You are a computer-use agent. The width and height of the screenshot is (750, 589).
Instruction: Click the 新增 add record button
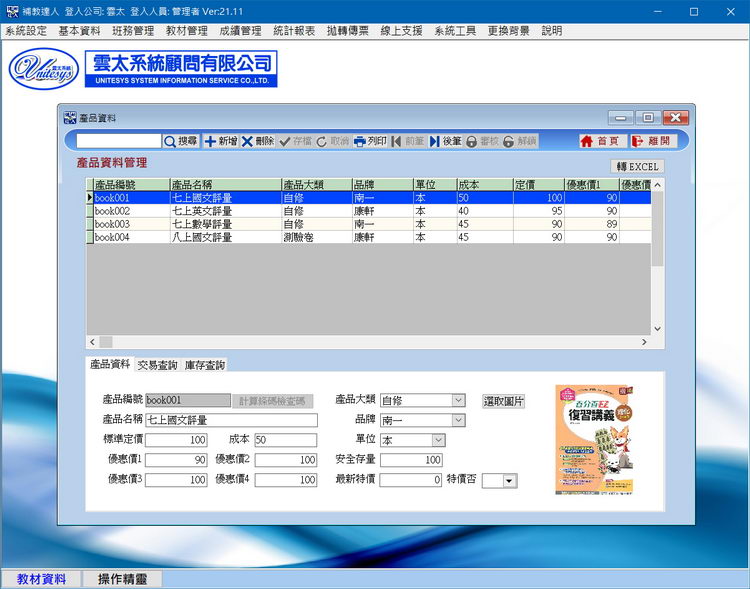point(221,141)
